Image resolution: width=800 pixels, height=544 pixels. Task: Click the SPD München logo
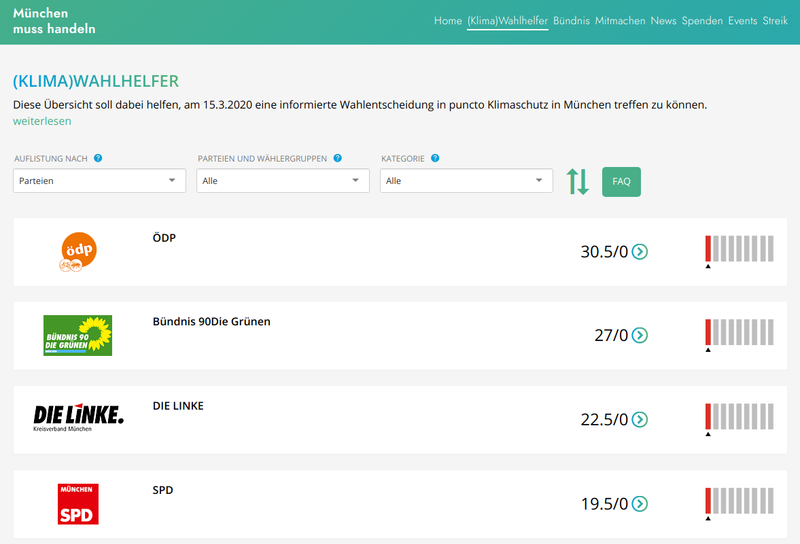click(x=78, y=504)
